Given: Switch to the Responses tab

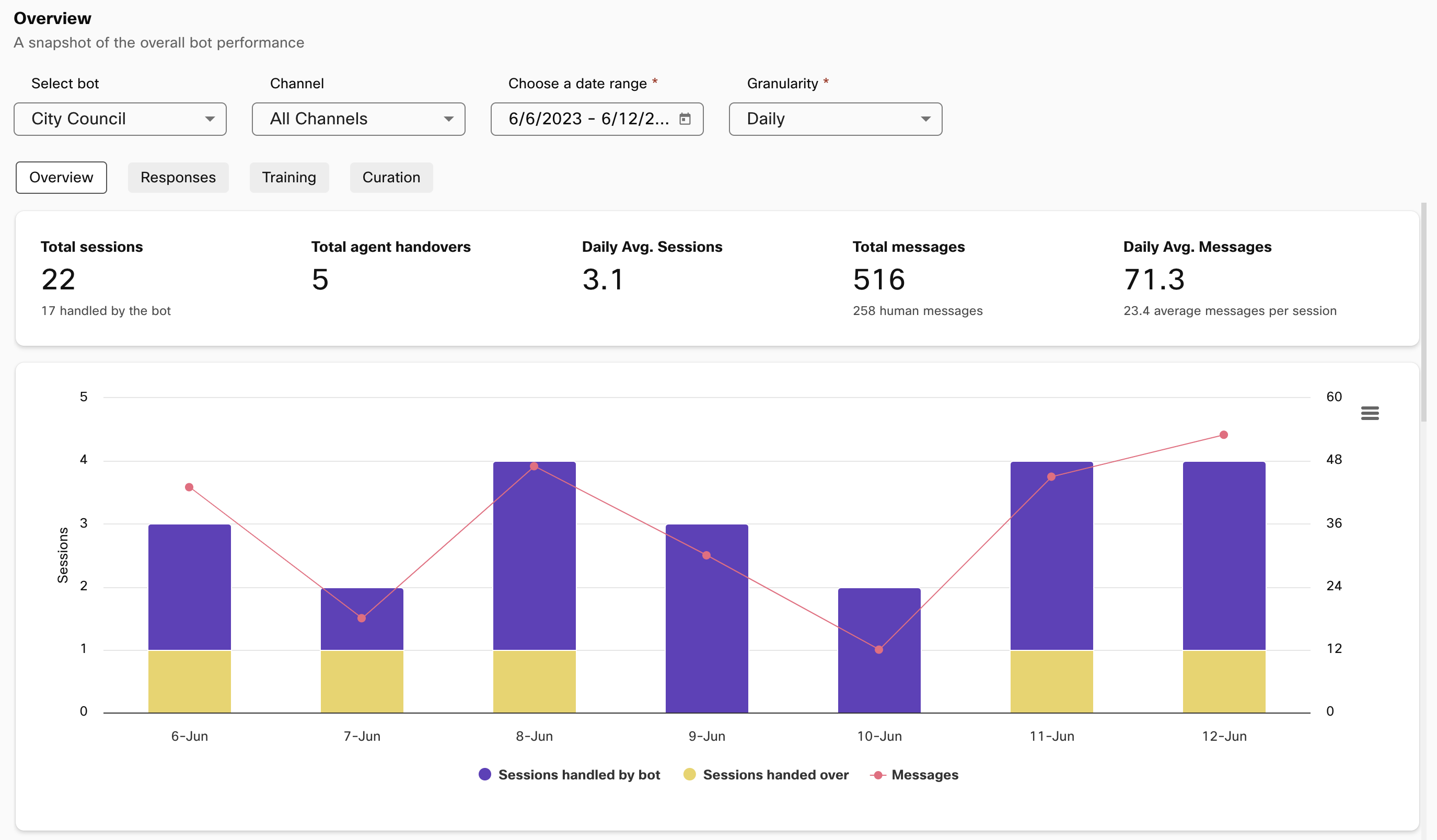Looking at the screenshot, I should coord(178,177).
